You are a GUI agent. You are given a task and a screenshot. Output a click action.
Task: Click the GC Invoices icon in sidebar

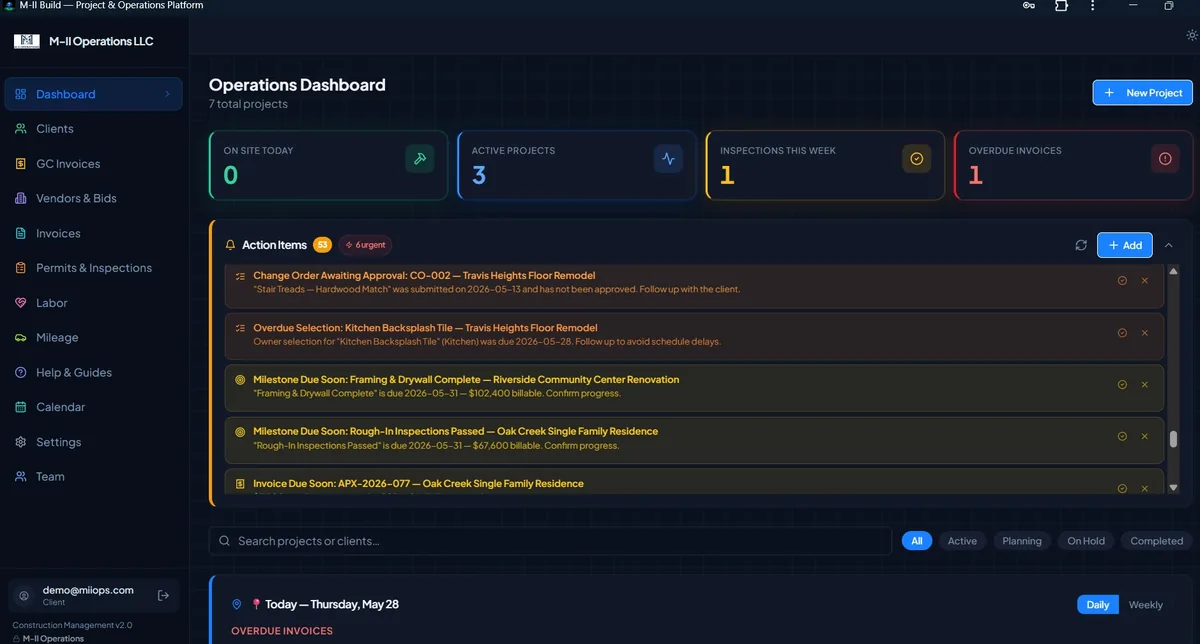[20, 164]
